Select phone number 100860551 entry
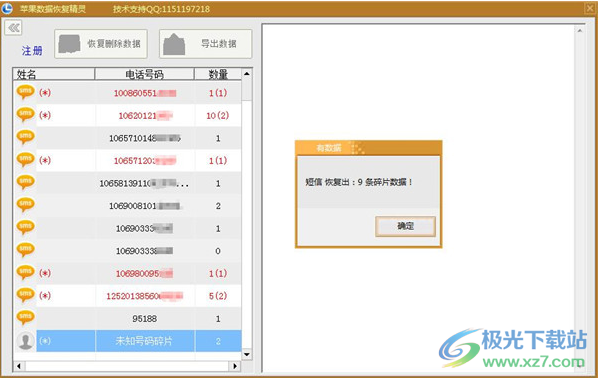The height and width of the screenshot is (378, 598). click(x=145, y=93)
